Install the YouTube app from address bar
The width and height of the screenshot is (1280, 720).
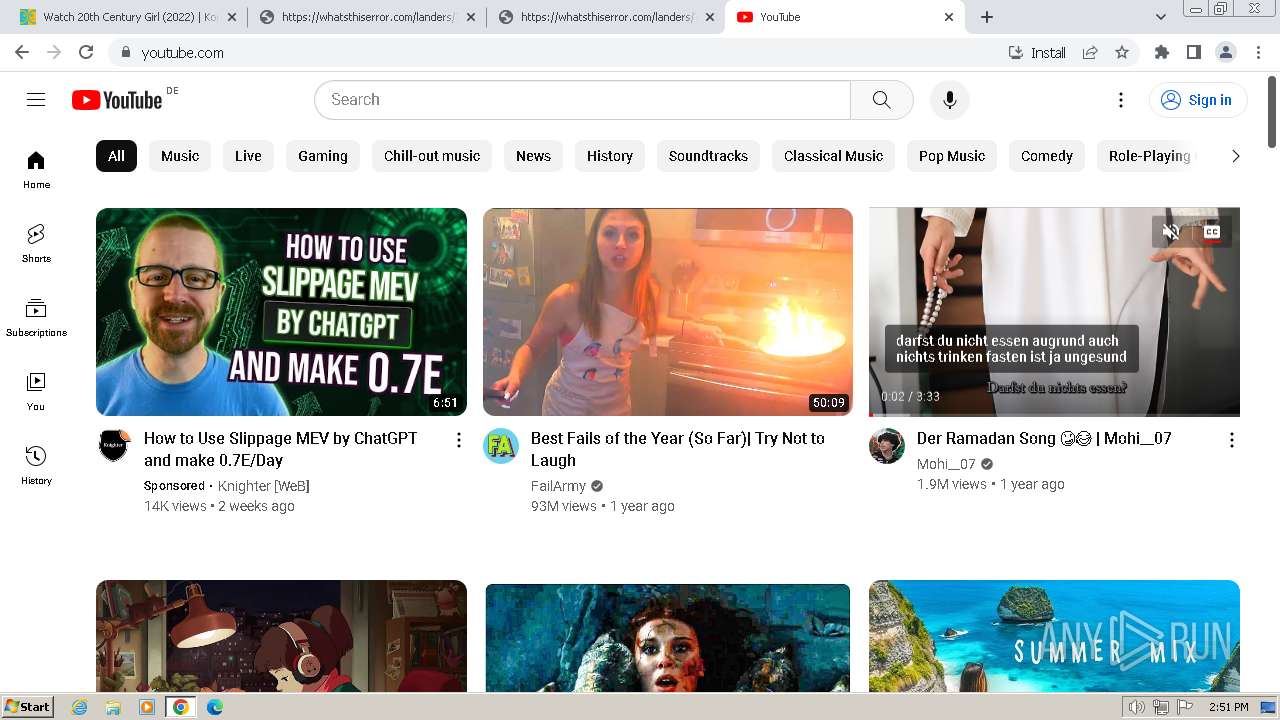pos(1037,52)
